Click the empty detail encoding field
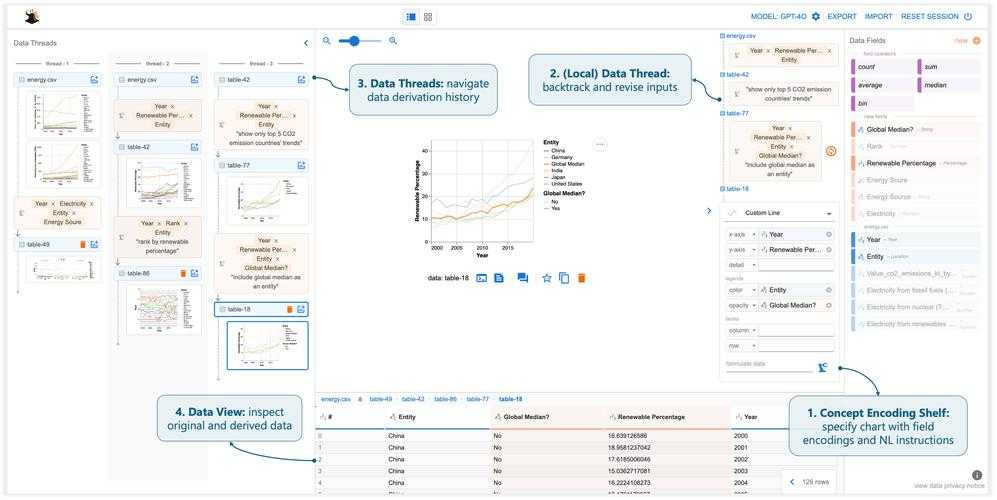The width and height of the screenshot is (997, 500). coord(796,265)
